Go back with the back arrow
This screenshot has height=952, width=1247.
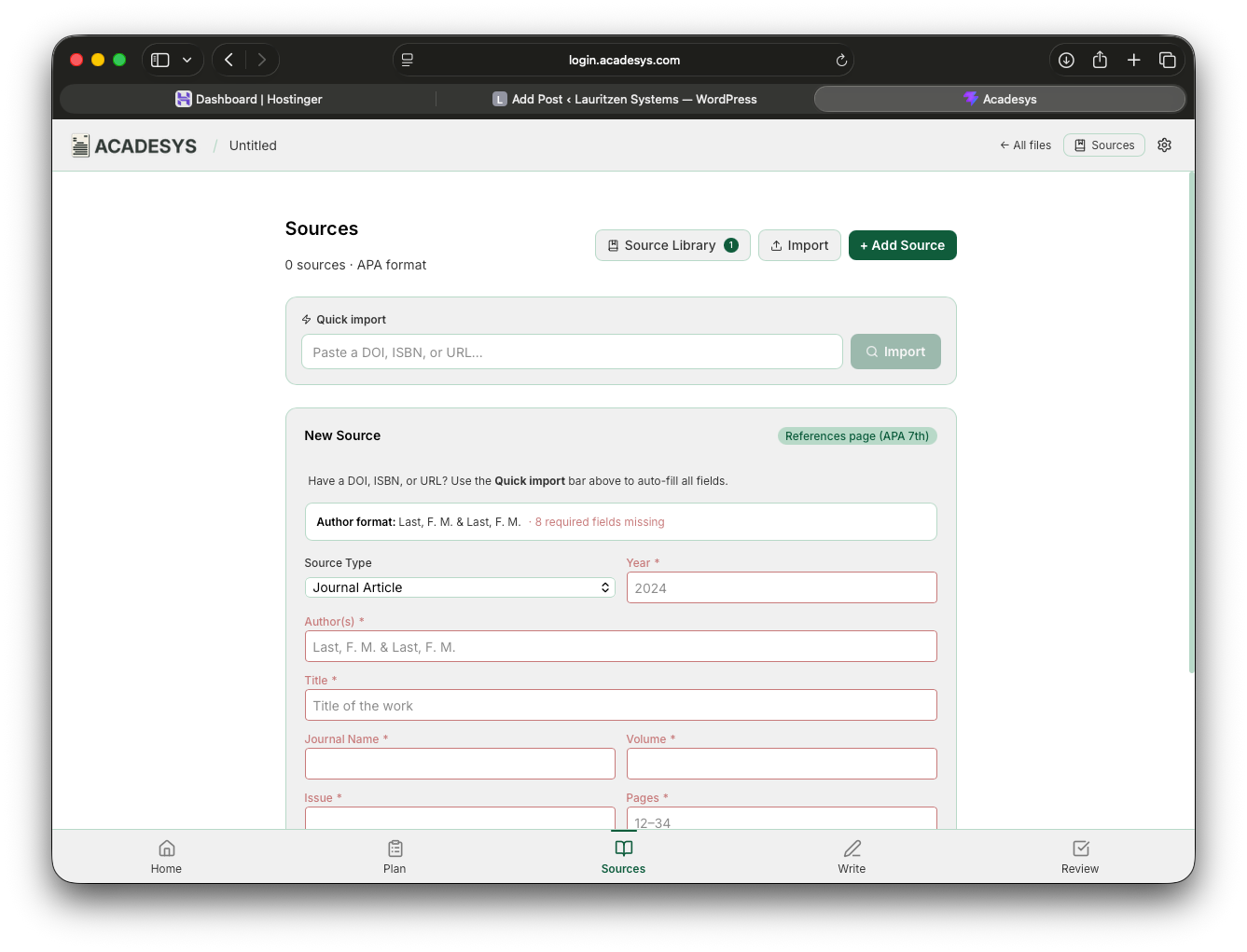pyautogui.click(x=229, y=60)
